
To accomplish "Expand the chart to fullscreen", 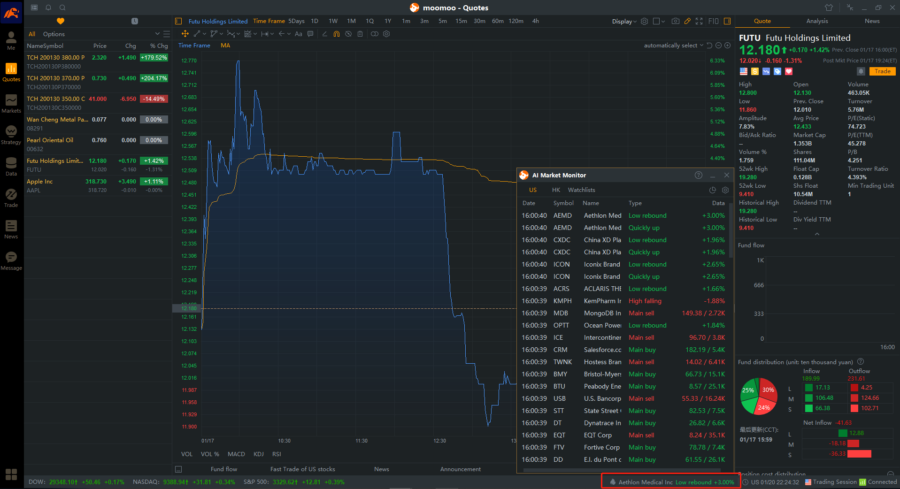I will pos(699,21).
